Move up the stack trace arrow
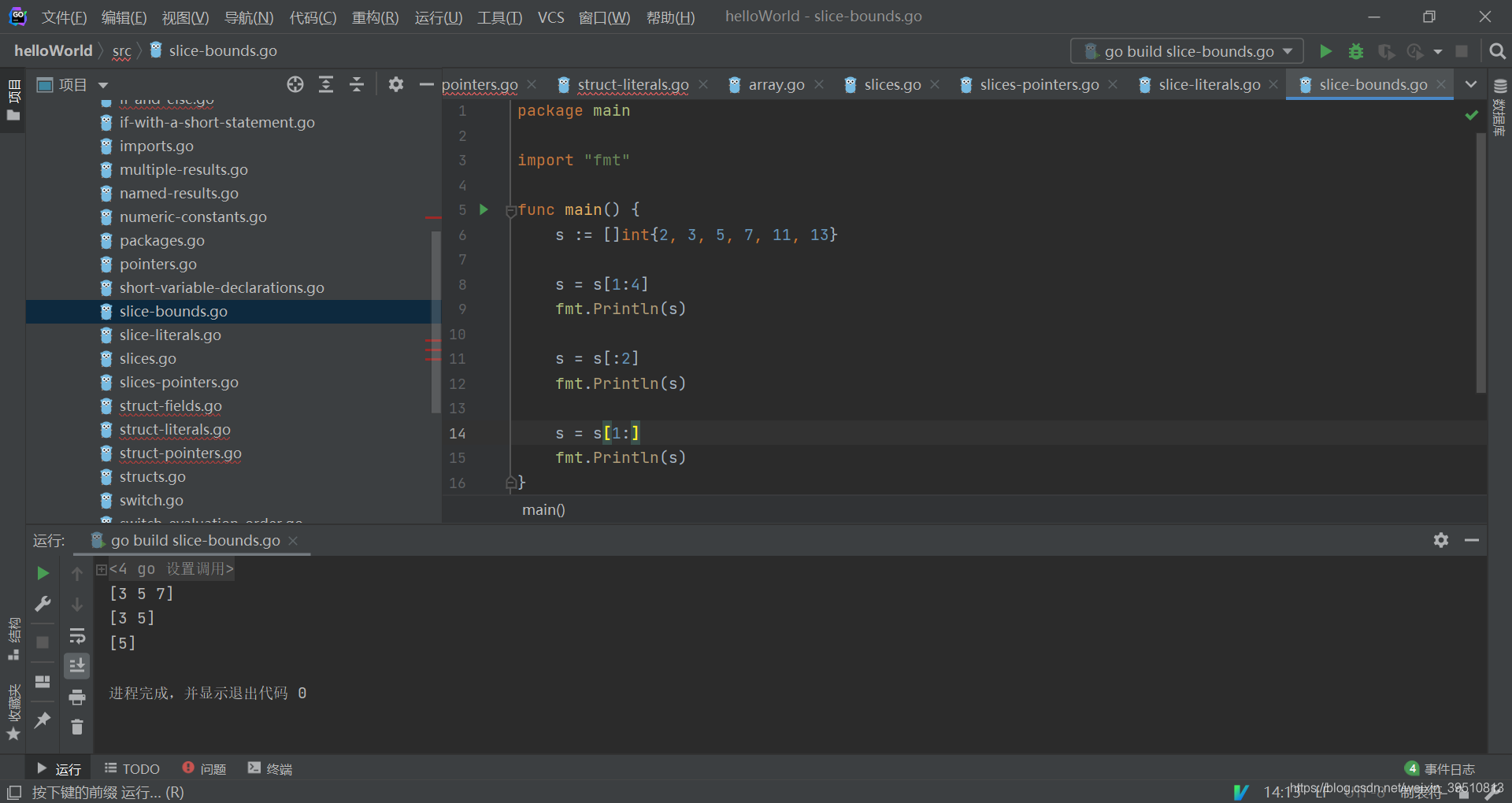 (77, 573)
